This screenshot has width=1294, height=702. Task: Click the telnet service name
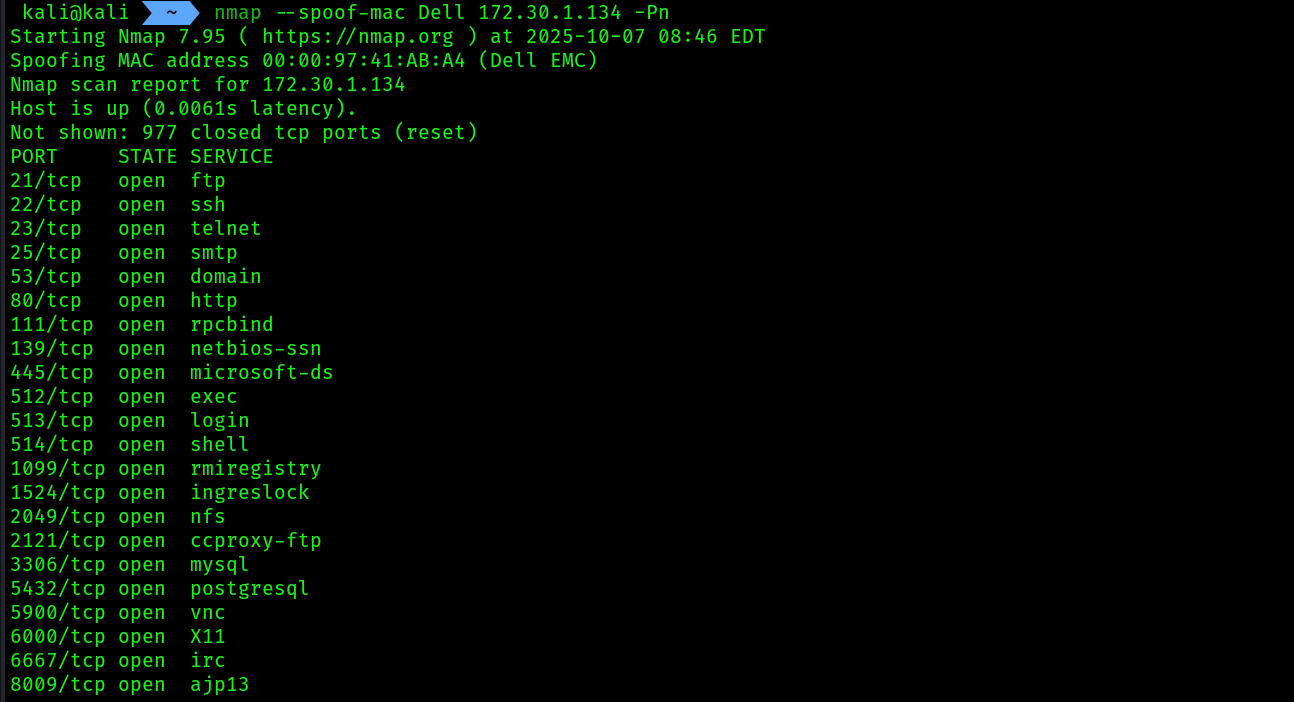(226, 229)
